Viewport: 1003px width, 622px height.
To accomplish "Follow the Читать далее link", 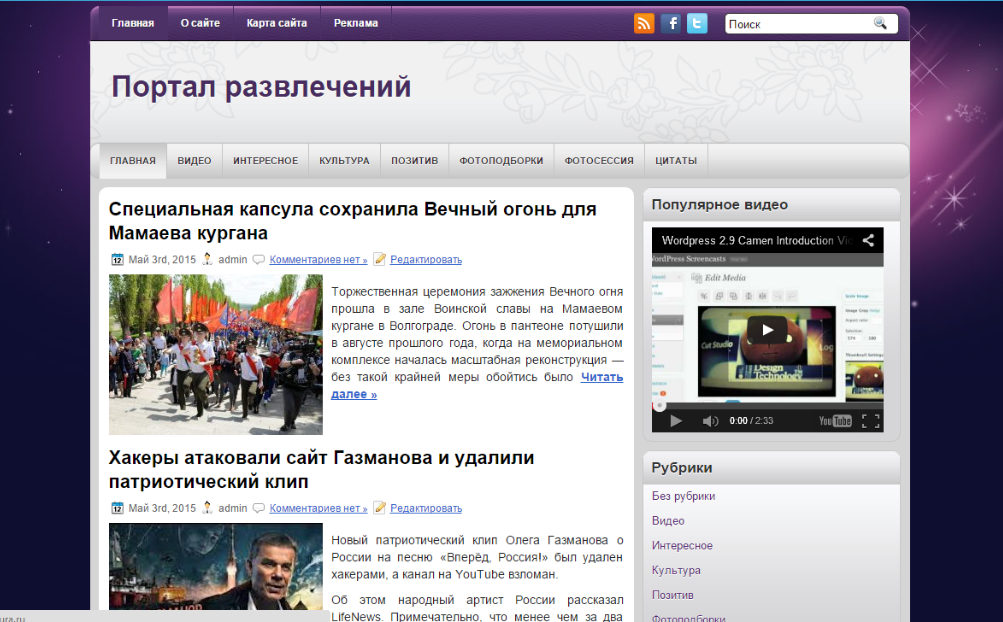I will 602,377.
